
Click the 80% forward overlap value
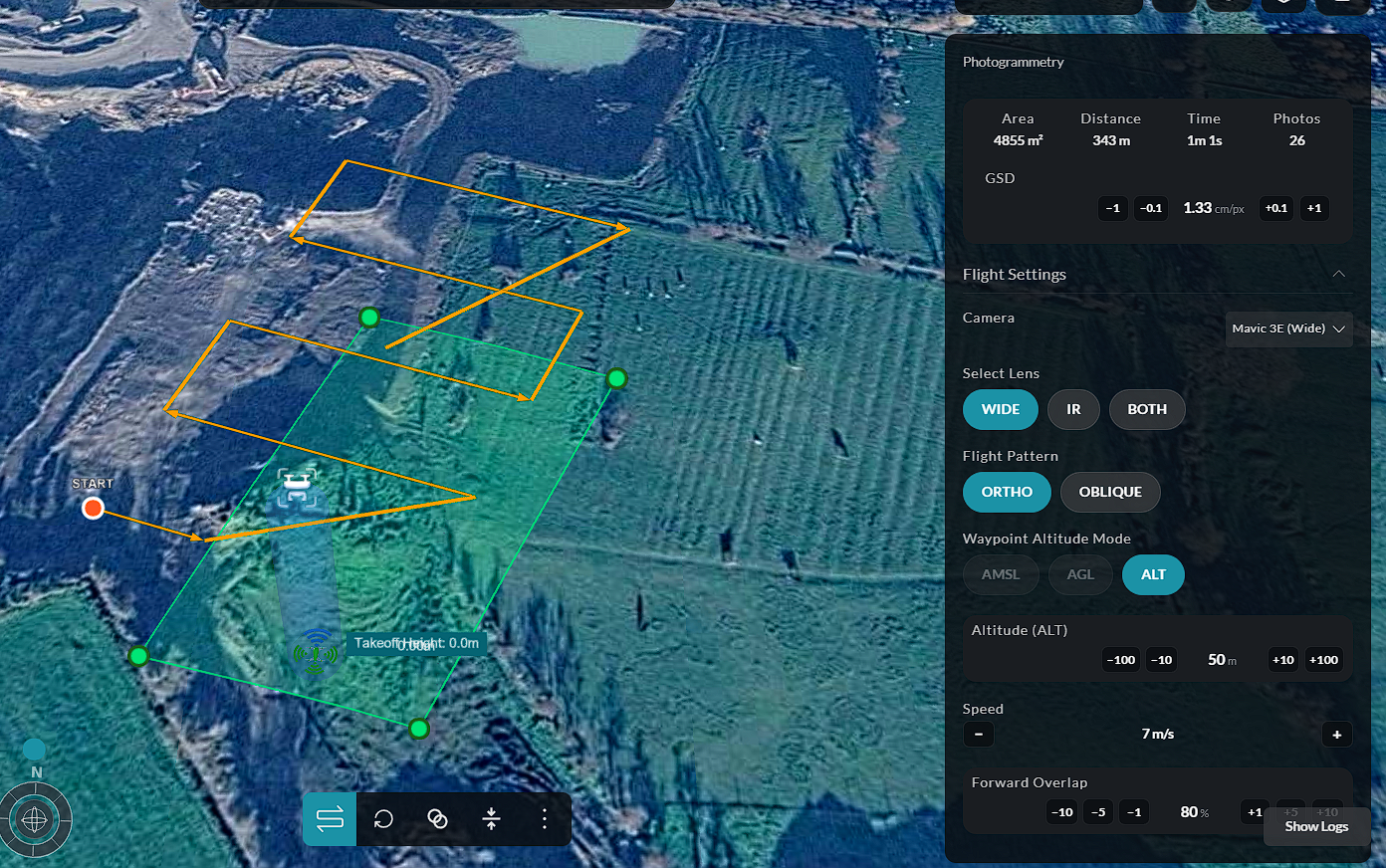point(1194,812)
